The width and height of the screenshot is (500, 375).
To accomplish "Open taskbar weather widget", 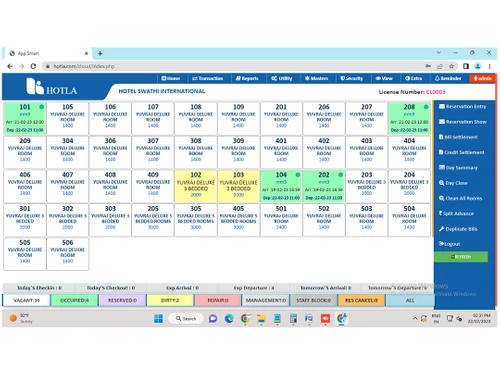I will (x=21, y=318).
